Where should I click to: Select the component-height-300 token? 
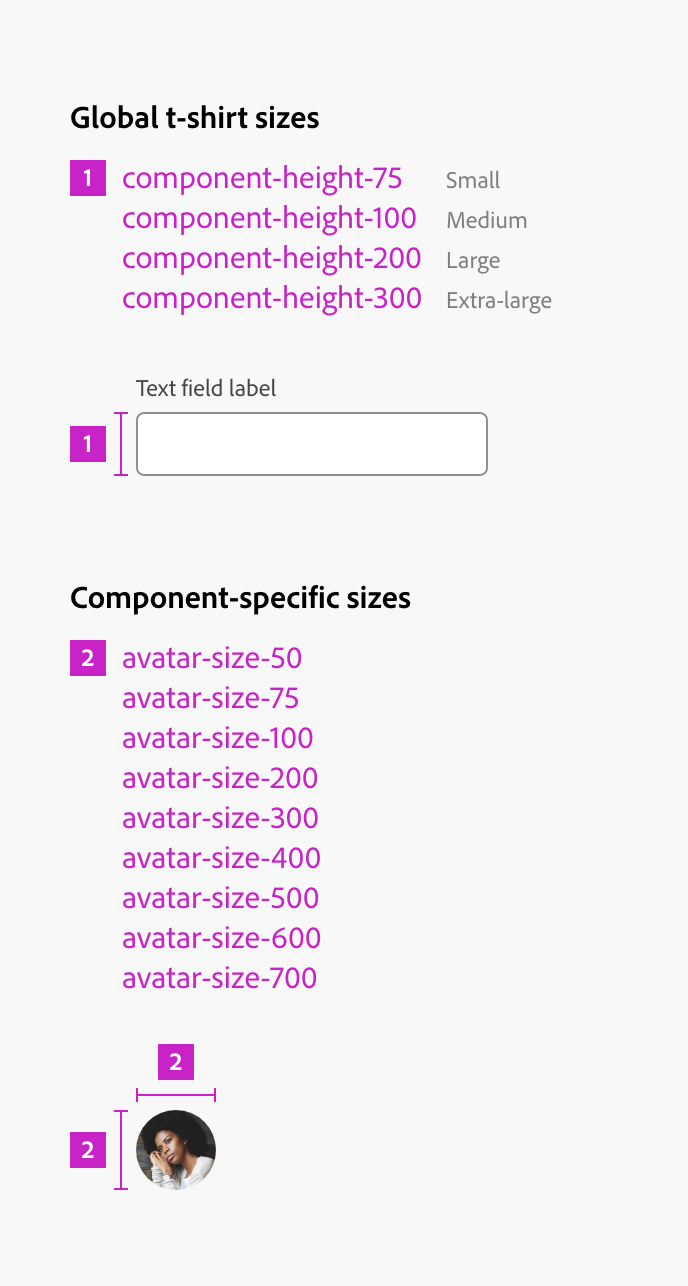pyautogui.click(x=271, y=299)
